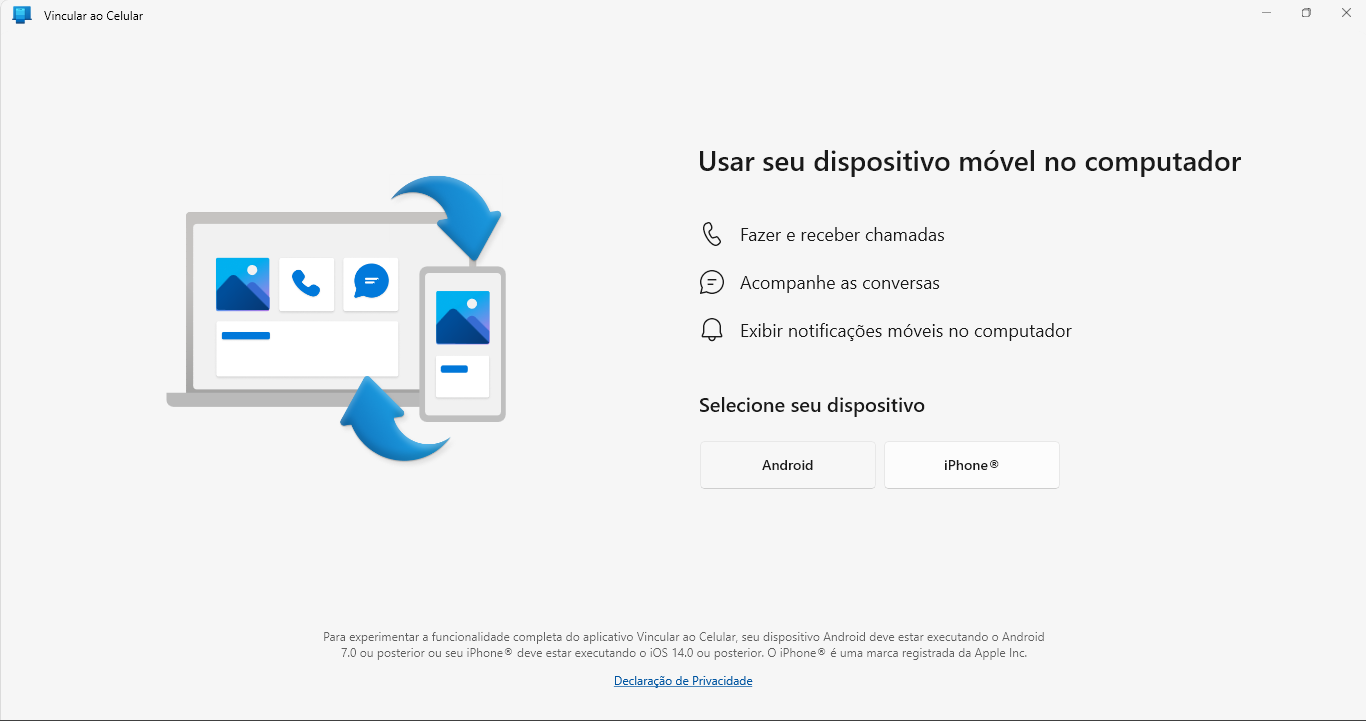Click the photo thumbnail on the phone illustration
The height and width of the screenshot is (721, 1366).
click(462, 317)
